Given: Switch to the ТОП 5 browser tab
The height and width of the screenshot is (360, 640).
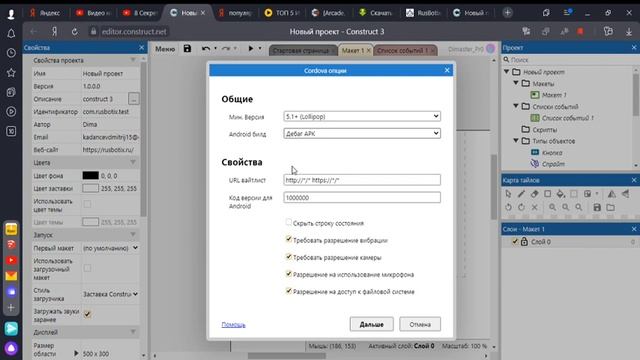Looking at the screenshot, I should (x=282, y=13).
